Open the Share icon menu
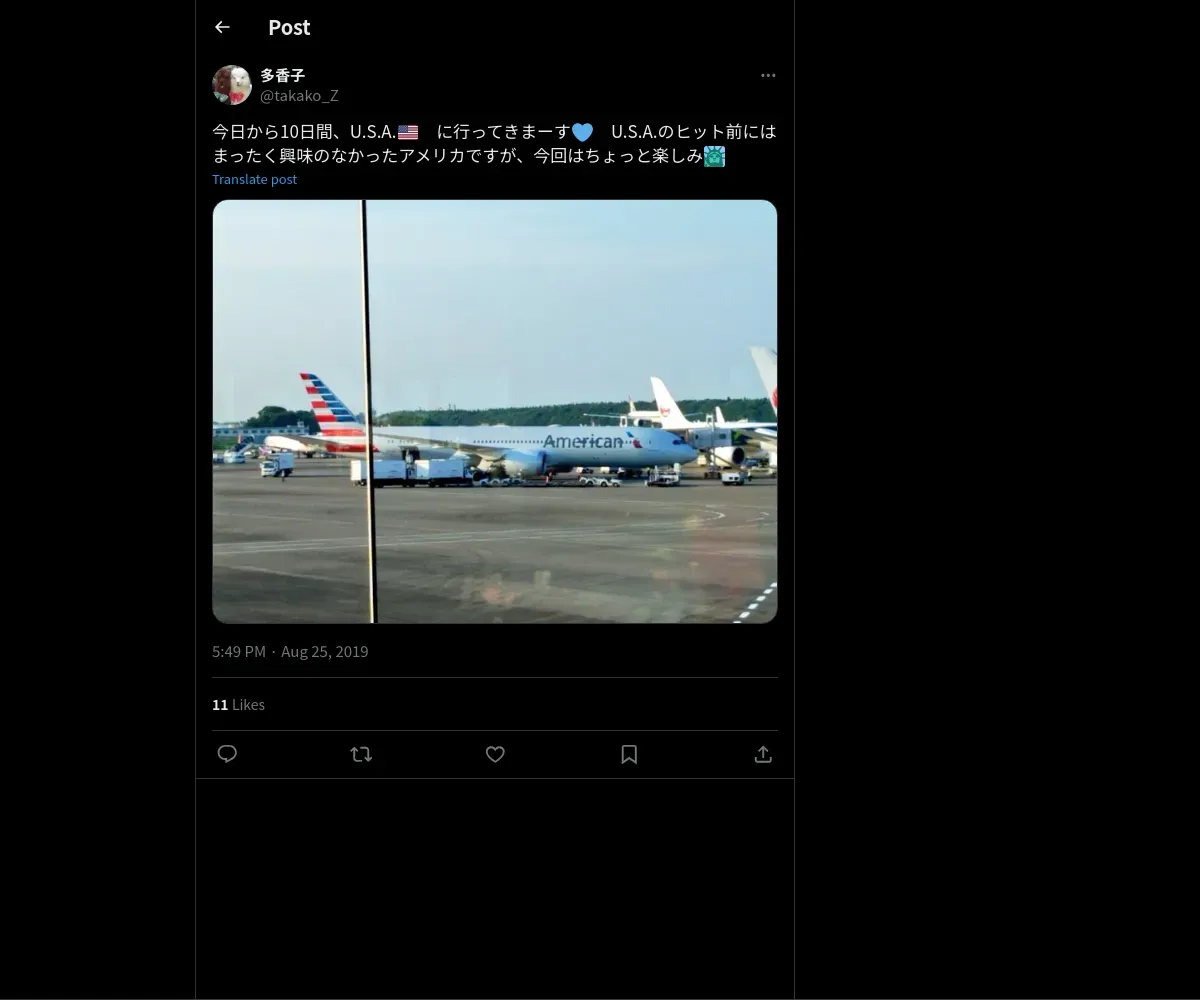The width and height of the screenshot is (1200, 1000). tap(763, 754)
